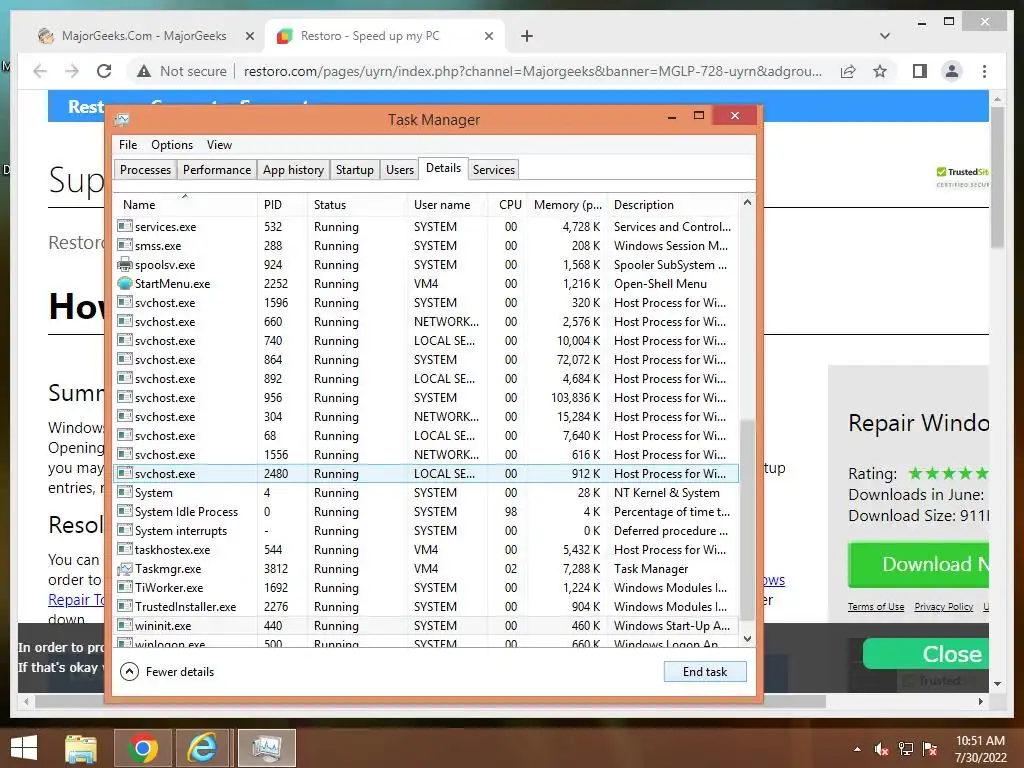Open a new Chrome tab
Screen dimensions: 1024x768
527,36
